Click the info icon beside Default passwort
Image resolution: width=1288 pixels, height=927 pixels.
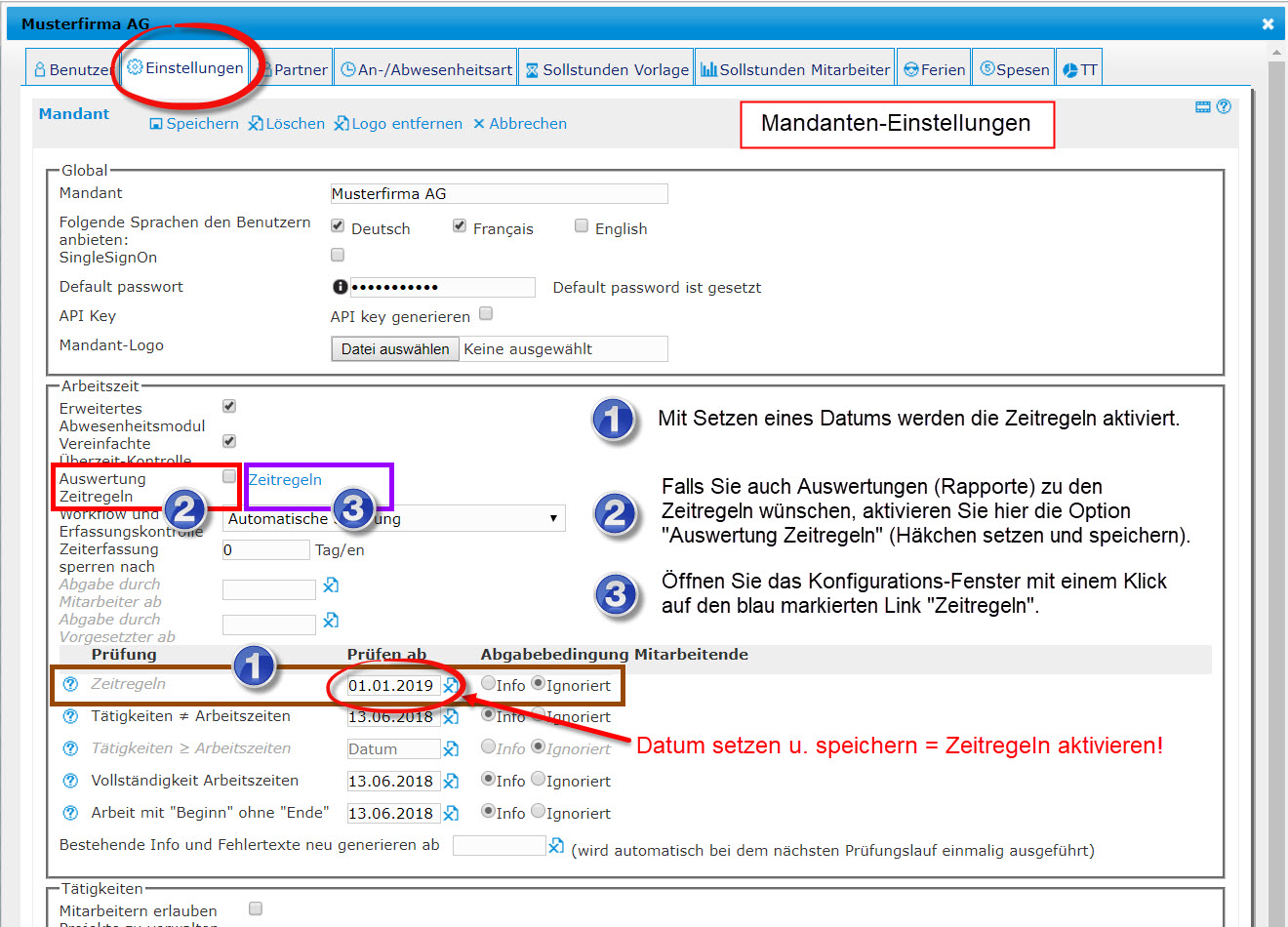coord(340,287)
